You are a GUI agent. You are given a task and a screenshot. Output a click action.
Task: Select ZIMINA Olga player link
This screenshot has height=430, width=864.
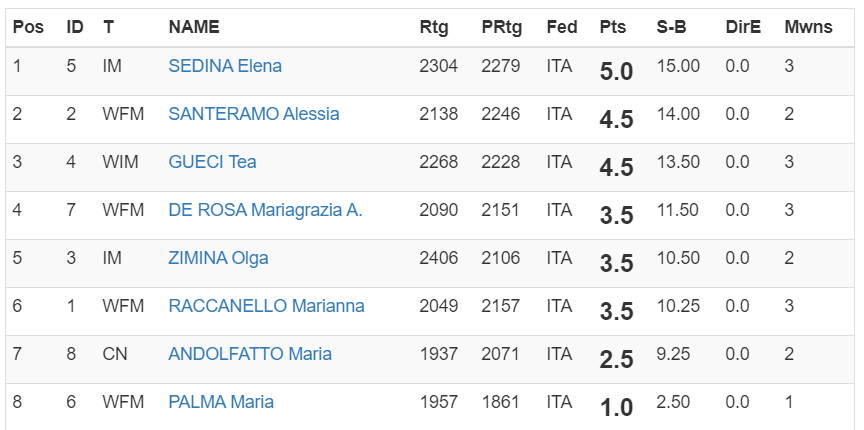coord(218,258)
